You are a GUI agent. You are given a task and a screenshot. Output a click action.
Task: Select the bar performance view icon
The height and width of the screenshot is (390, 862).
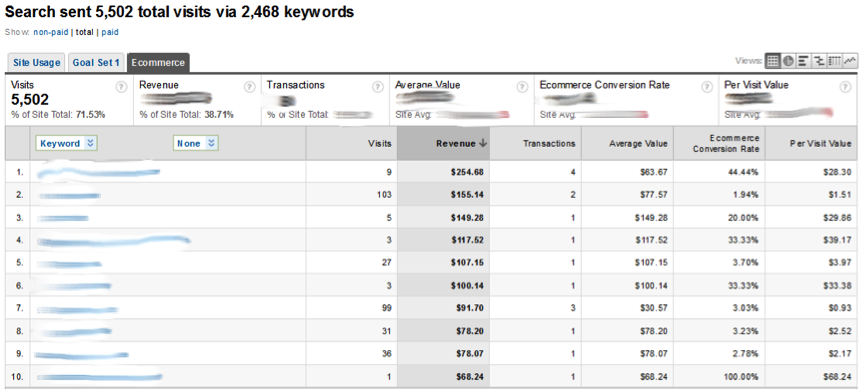coord(804,61)
